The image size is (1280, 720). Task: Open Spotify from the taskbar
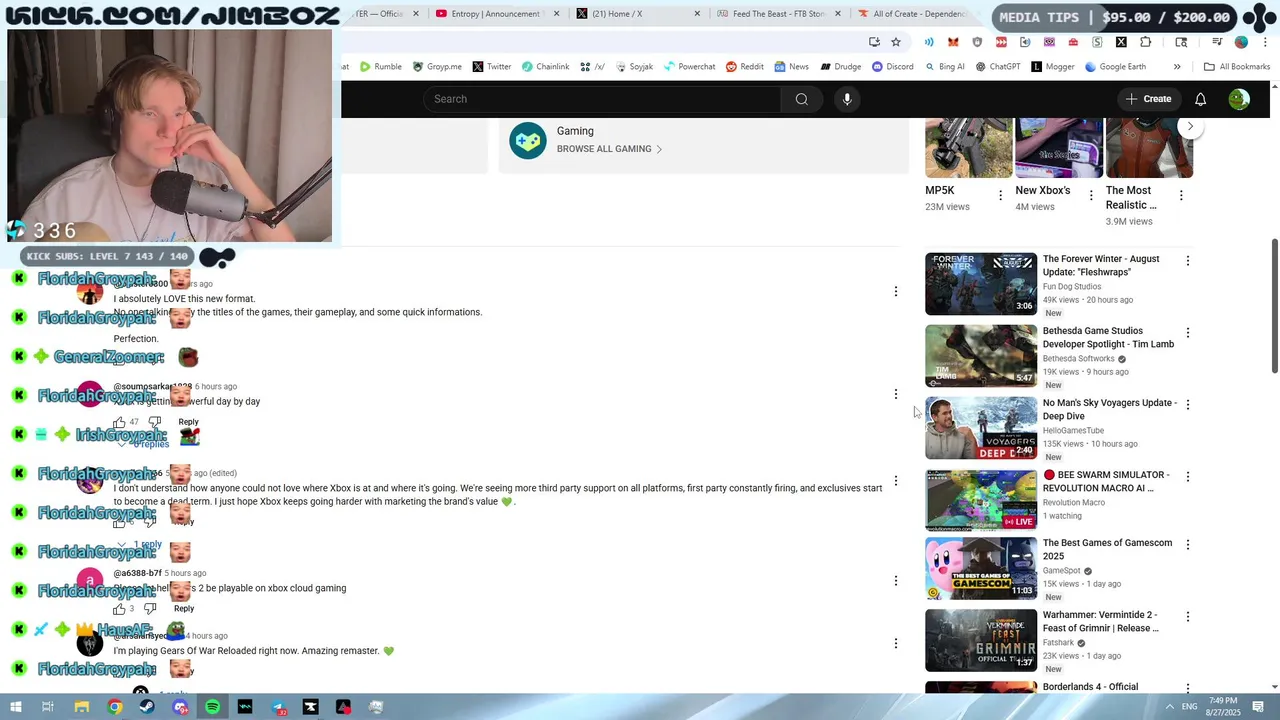(x=212, y=707)
